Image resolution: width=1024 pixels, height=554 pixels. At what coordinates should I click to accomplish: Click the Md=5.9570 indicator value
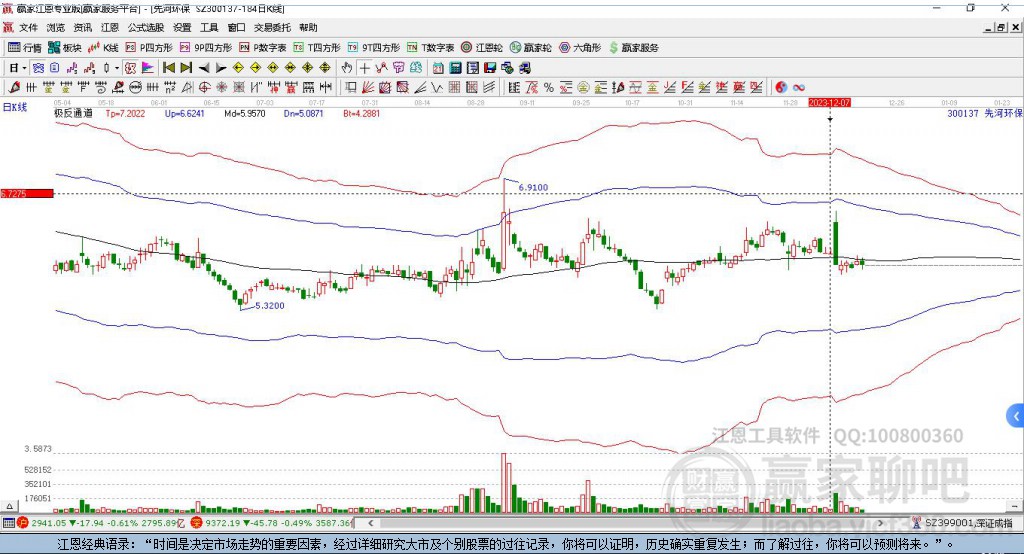(245, 113)
